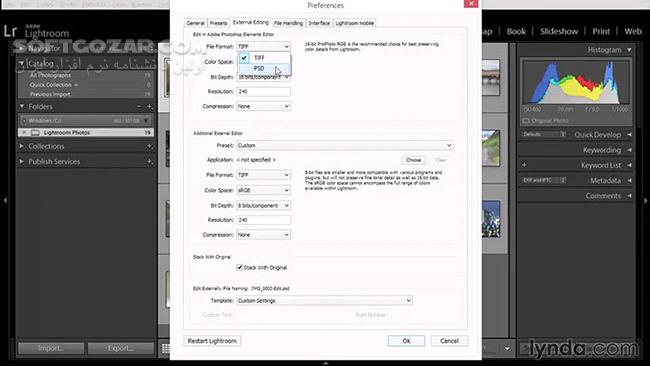Cancel the Preferences dialog

pyautogui.click(x=449, y=341)
